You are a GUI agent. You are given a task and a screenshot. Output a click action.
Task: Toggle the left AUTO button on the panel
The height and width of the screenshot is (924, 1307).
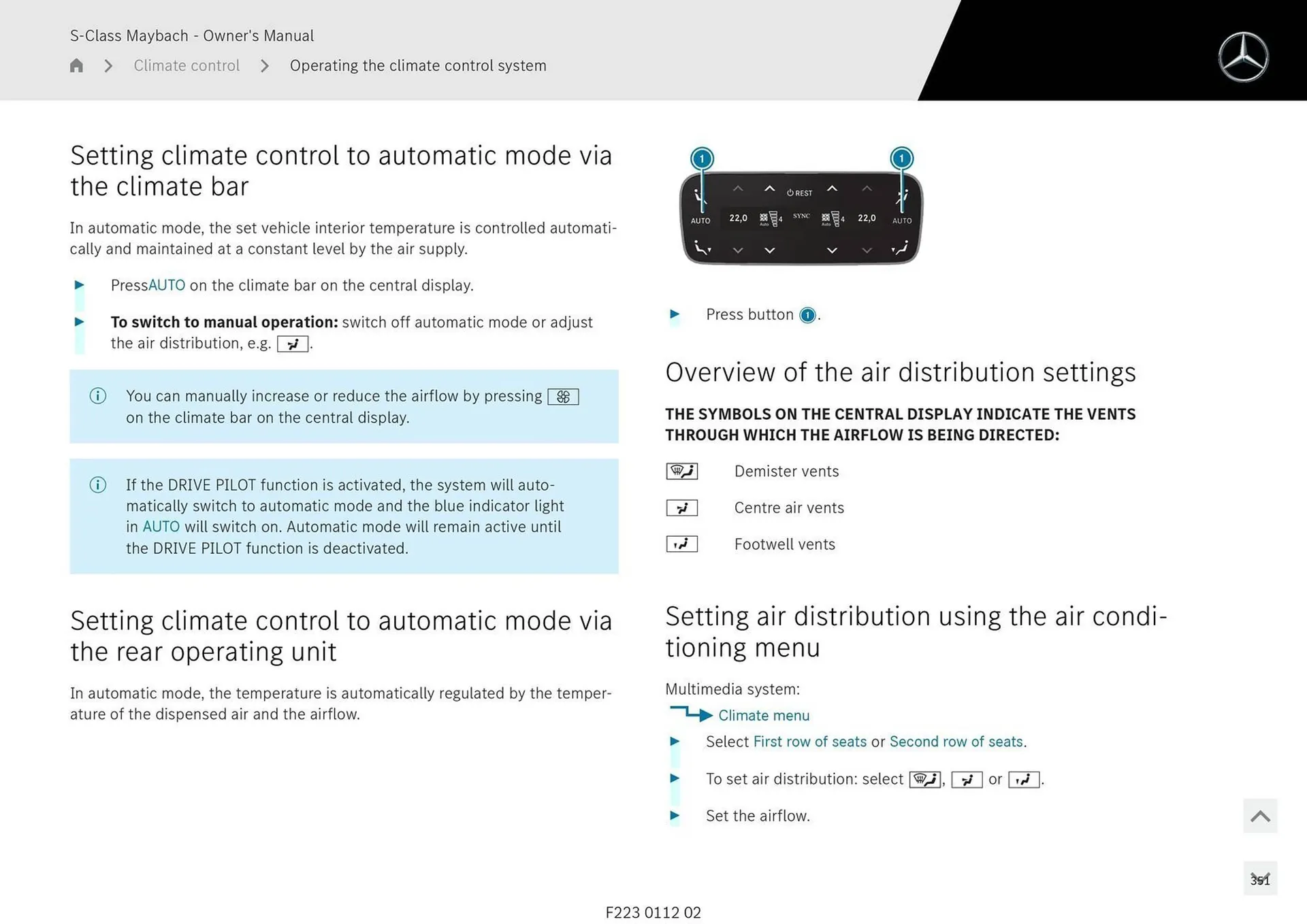coord(701,220)
